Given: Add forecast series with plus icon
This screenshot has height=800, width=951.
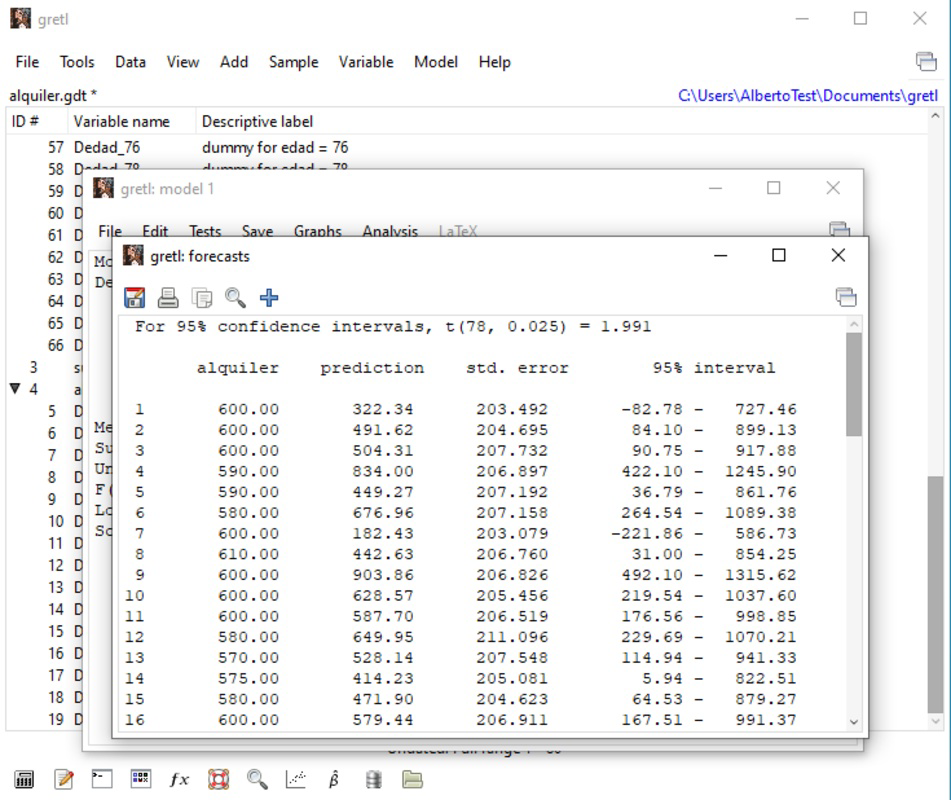Looking at the screenshot, I should 269,298.
